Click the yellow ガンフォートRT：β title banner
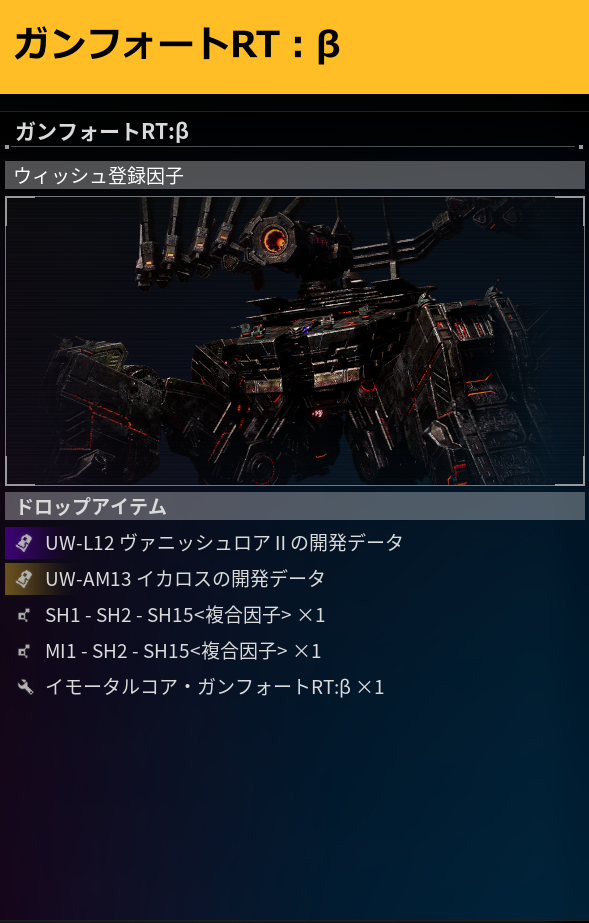 point(294,47)
